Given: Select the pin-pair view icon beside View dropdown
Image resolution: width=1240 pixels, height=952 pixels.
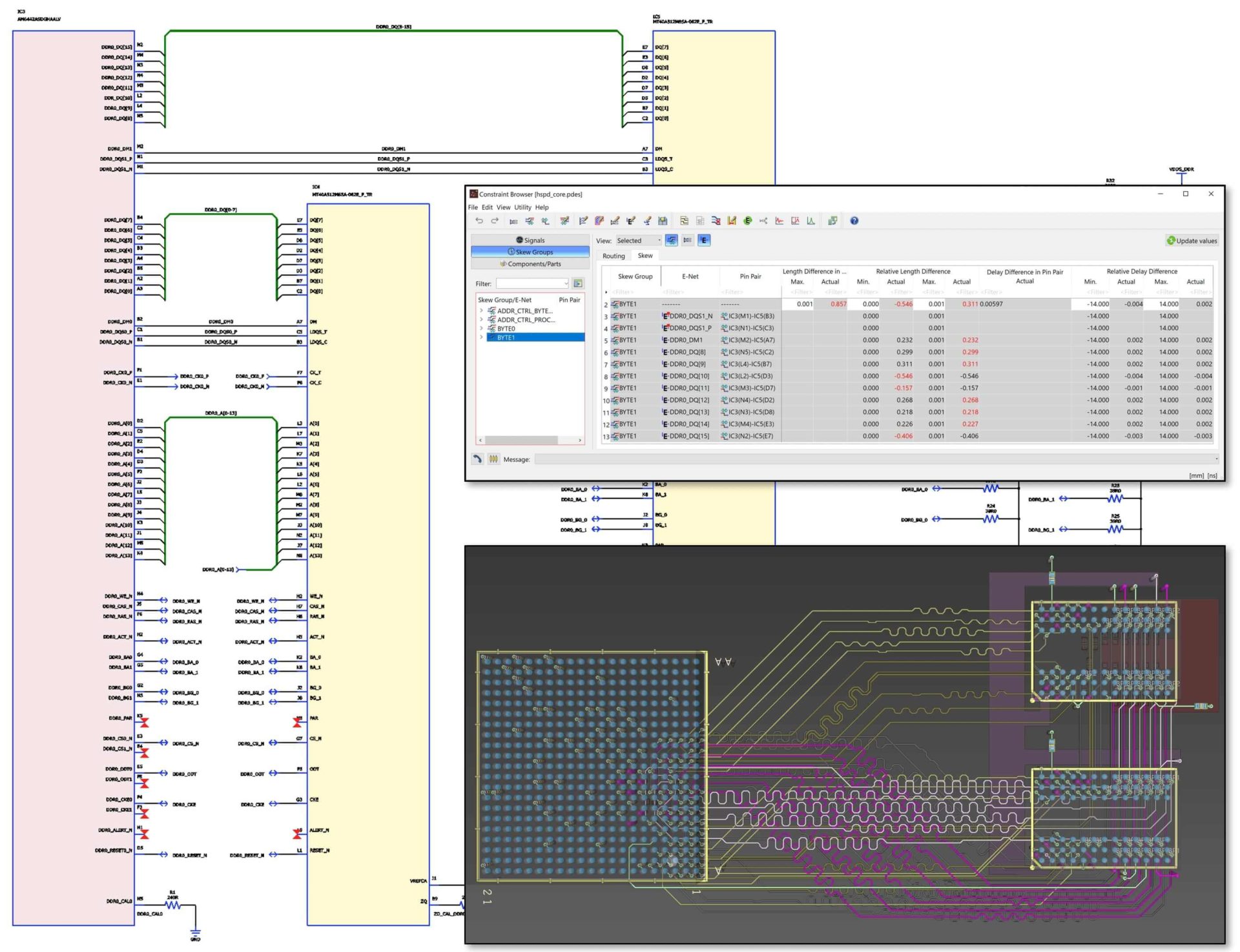Looking at the screenshot, I should pos(687,241).
